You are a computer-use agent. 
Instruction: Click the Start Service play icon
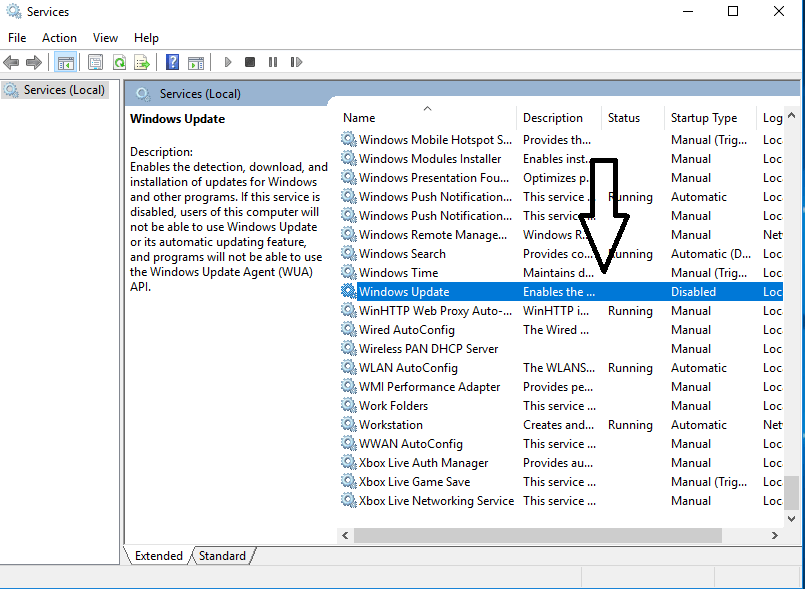228,63
